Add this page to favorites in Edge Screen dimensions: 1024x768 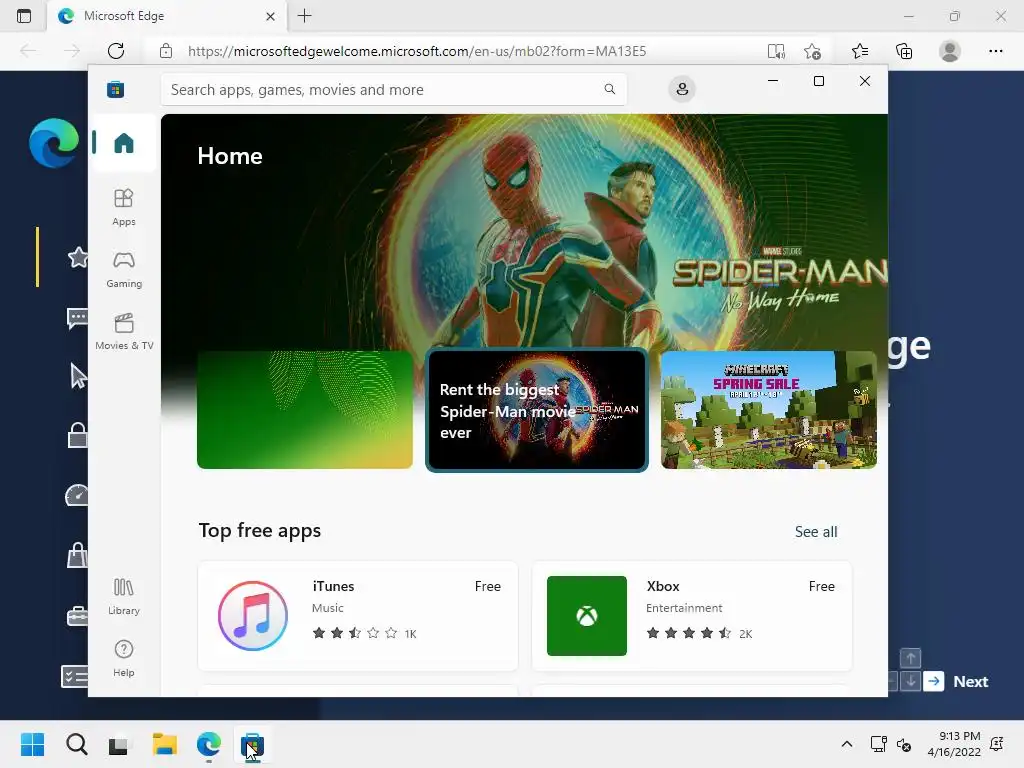pyautogui.click(x=812, y=51)
